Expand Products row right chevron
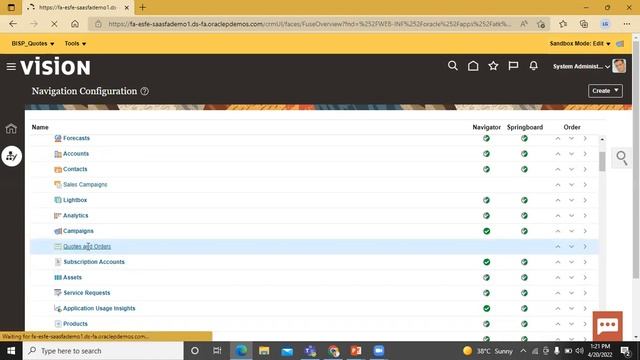The height and width of the screenshot is (360, 640). click(x=585, y=324)
